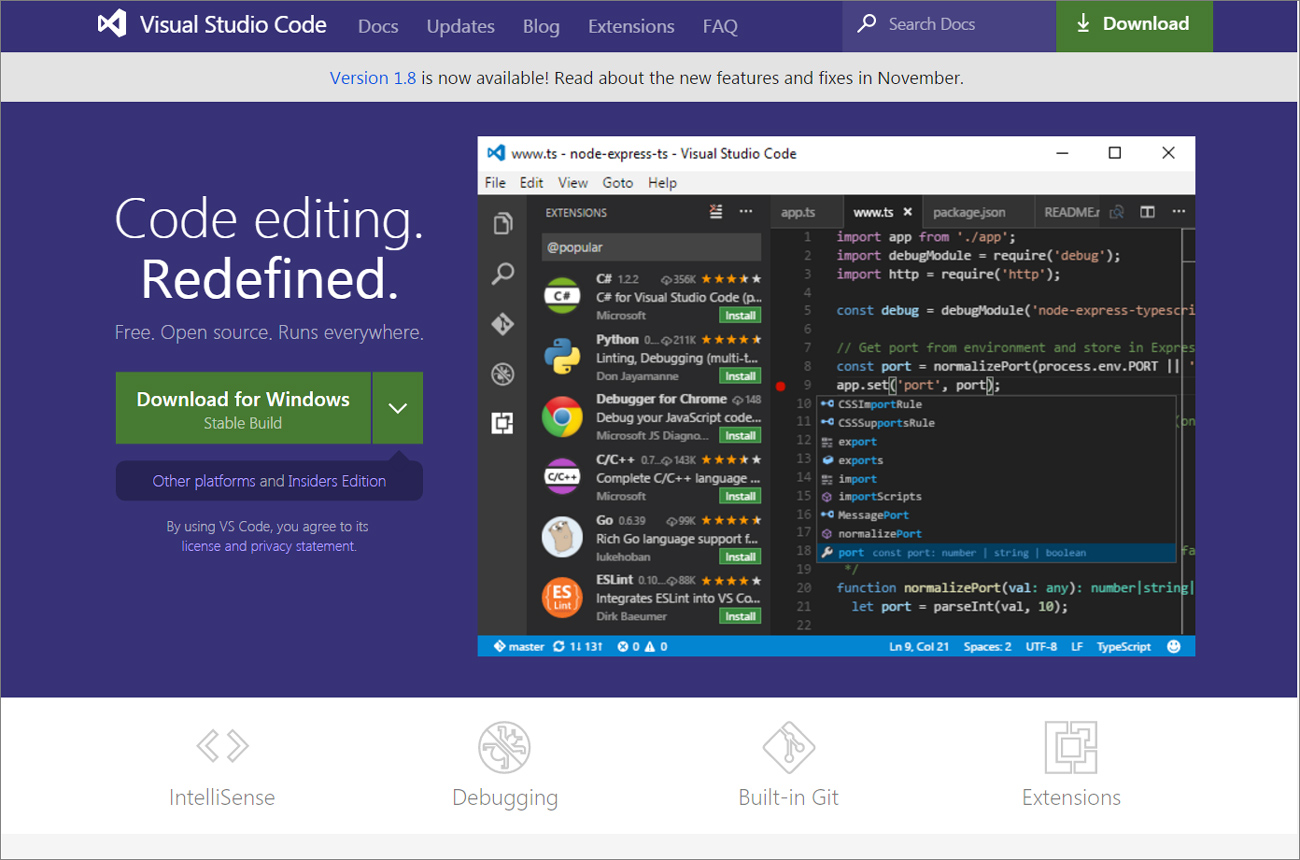
Task: Click the split editor icon
Action: (1148, 212)
